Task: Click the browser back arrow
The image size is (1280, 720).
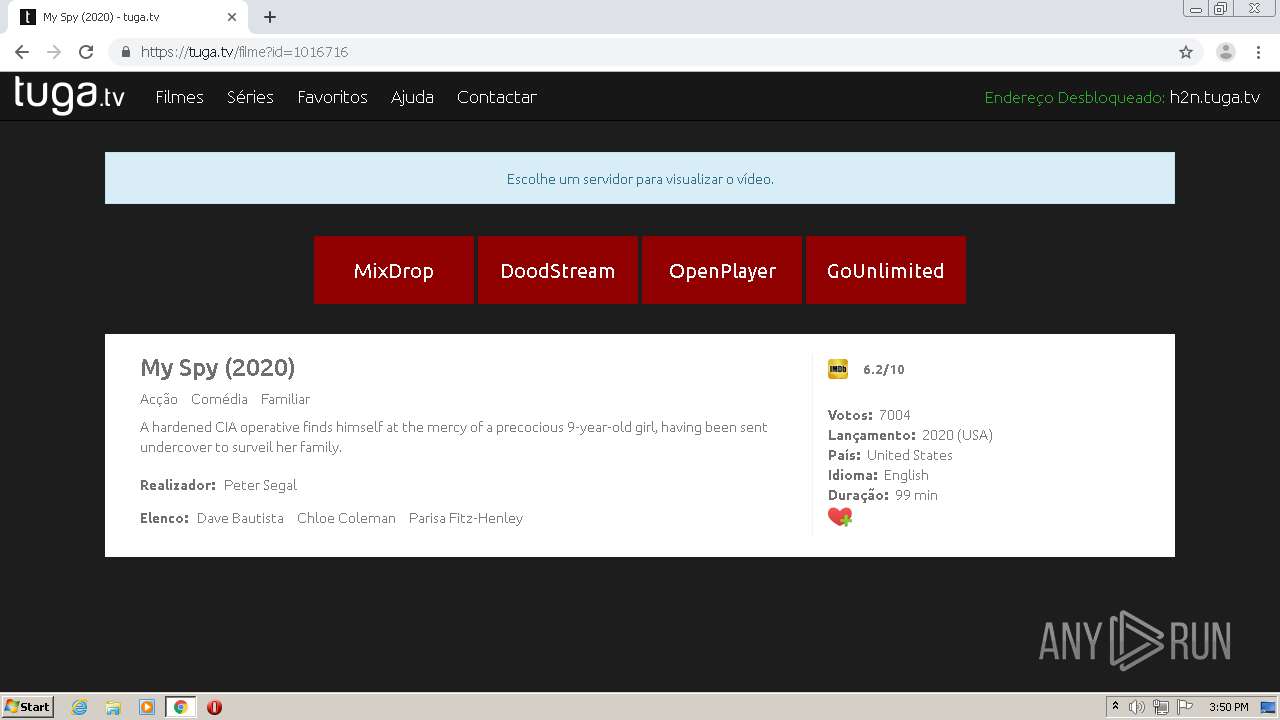Action: click(x=22, y=52)
